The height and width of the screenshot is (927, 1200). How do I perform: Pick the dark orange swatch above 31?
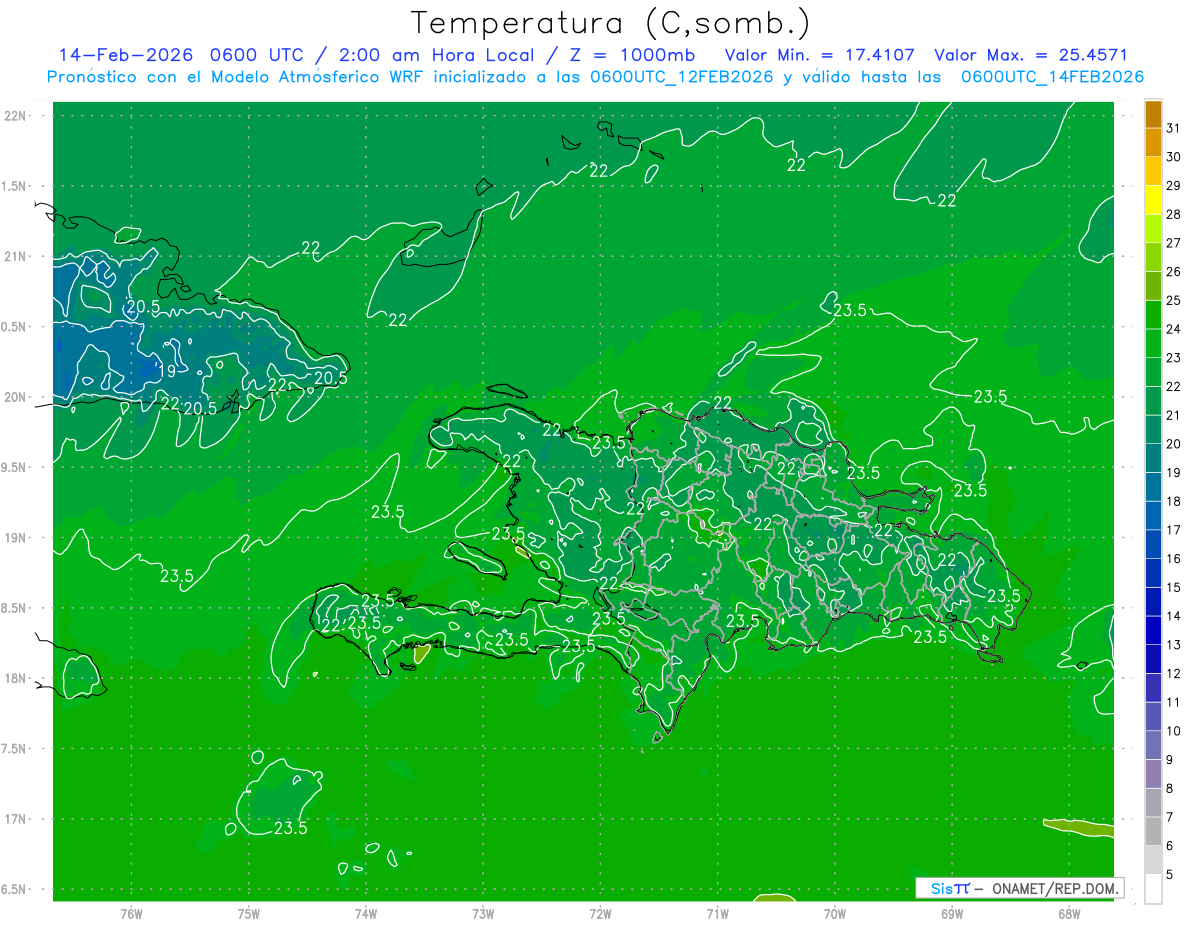coord(1153,114)
